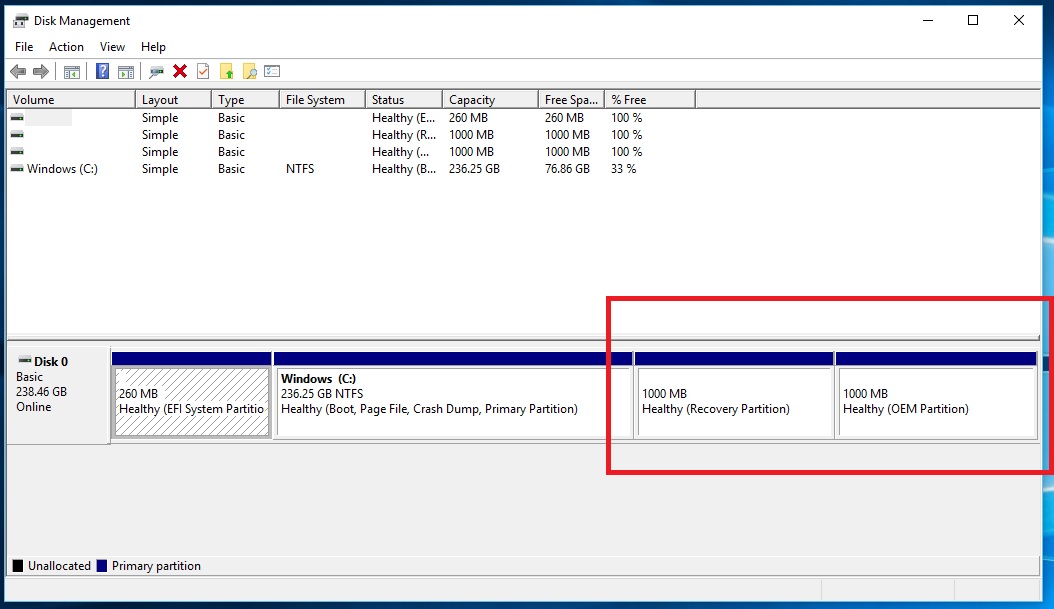
Task: Click the folder with green arrow icon
Action: (227, 71)
